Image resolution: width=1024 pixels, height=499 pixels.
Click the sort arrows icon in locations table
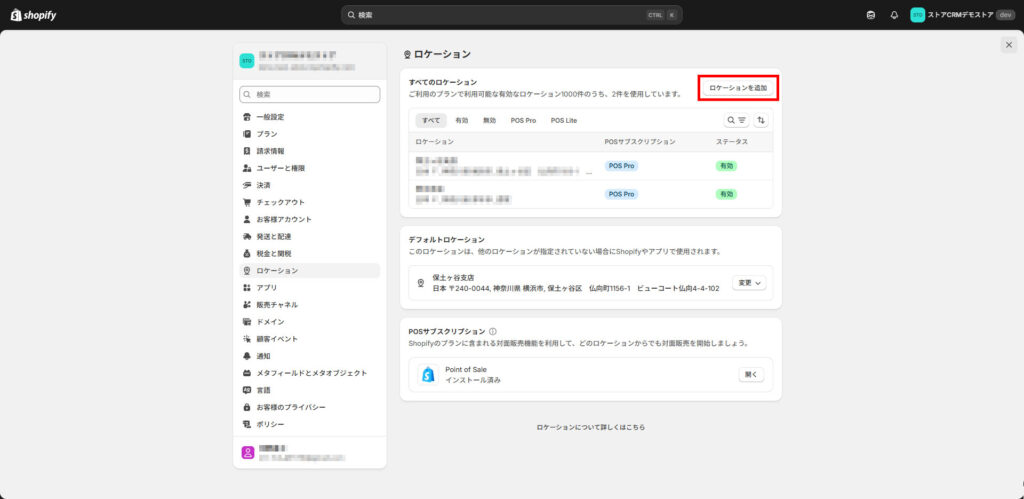pos(761,120)
